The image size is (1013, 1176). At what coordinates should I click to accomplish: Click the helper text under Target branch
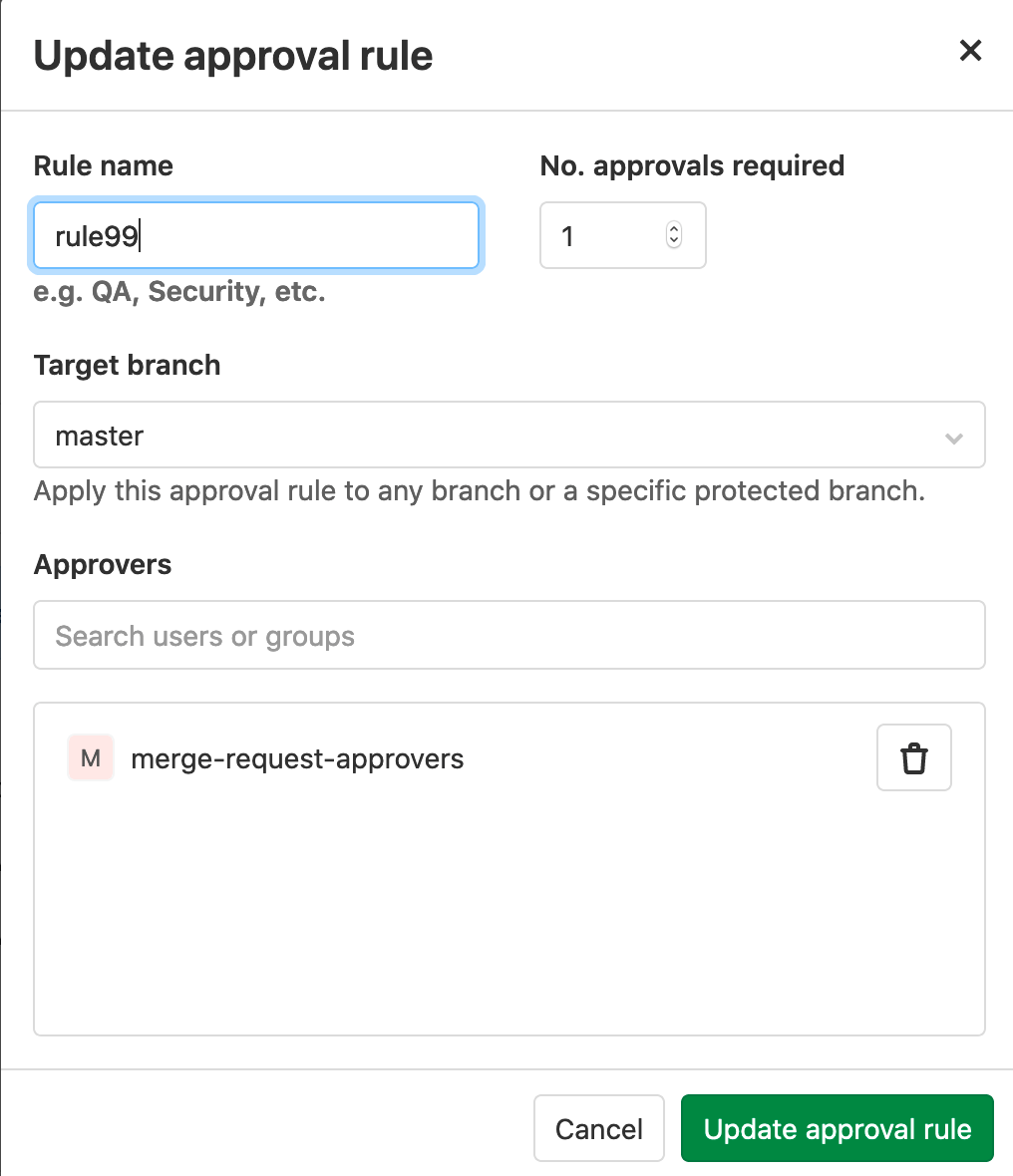[x=479, y=490]
